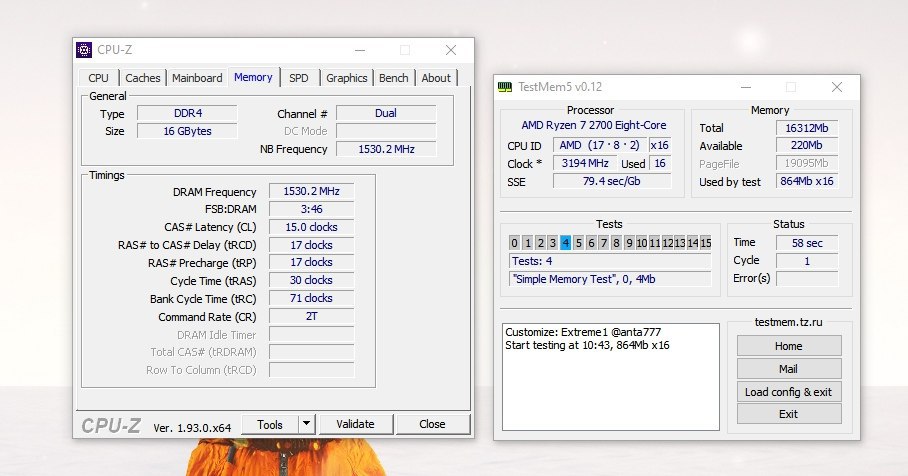Click test number 2 box

pos(540,243)
